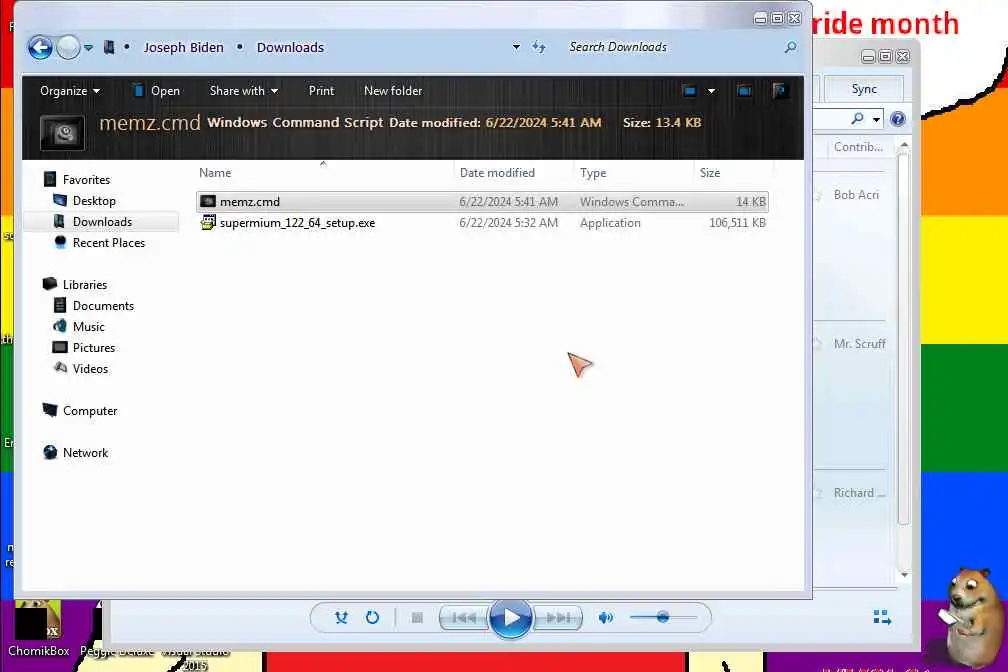Viewport: 1008px width, 672px height.
Task: Select supermium_122_64_setup.exe file name
Action: click(297, 223)
